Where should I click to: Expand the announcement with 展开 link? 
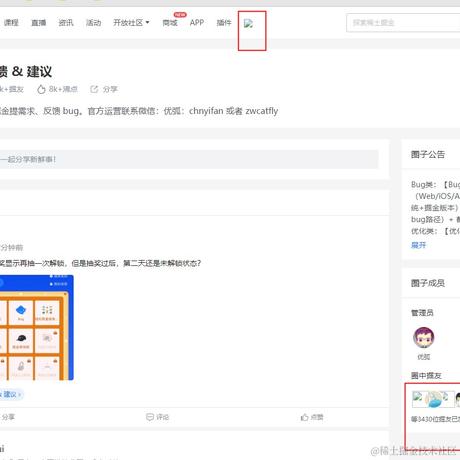418,245
